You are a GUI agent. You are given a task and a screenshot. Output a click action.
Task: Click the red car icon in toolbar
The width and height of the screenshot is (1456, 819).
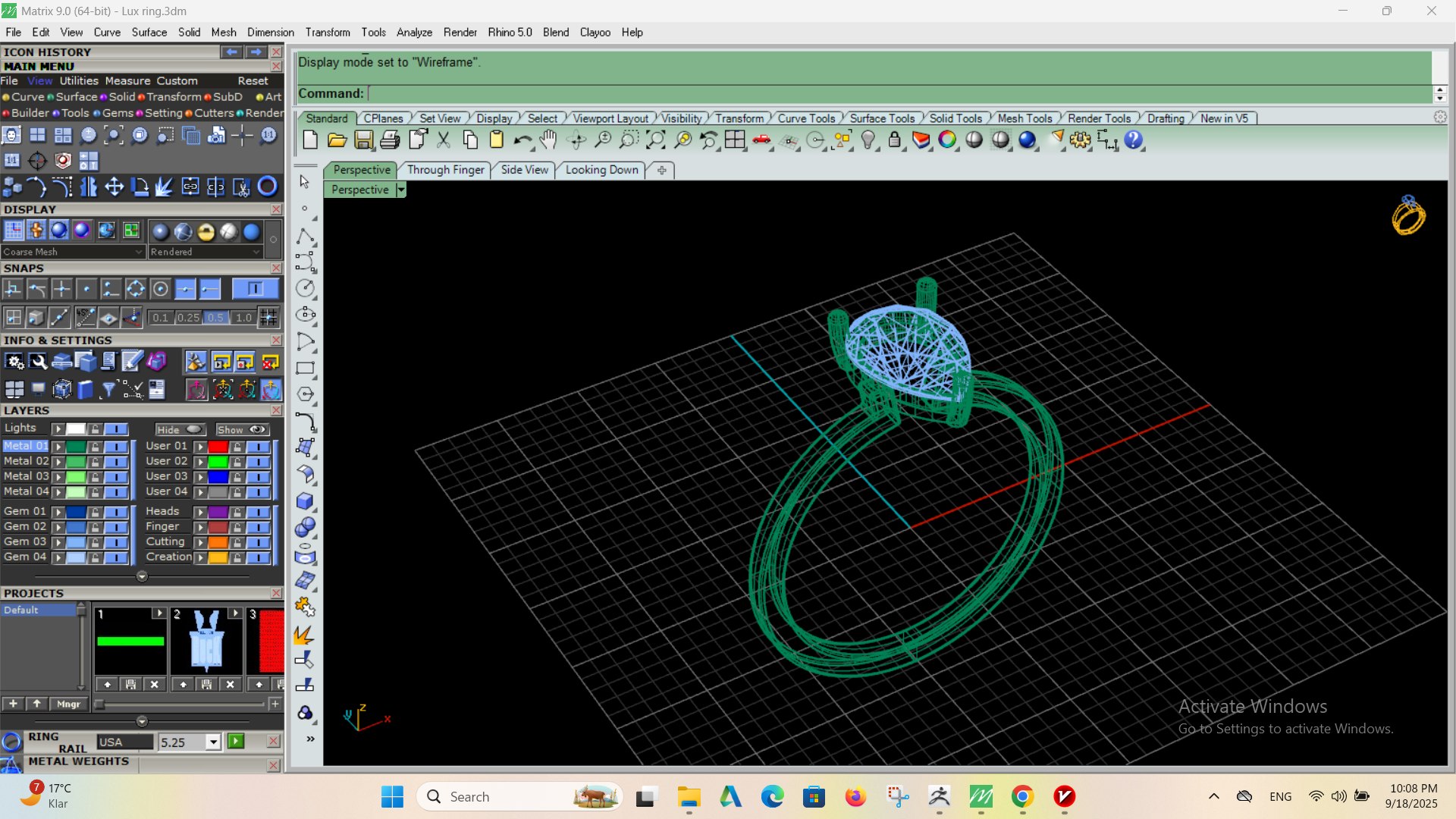click(x=762, y=140)
